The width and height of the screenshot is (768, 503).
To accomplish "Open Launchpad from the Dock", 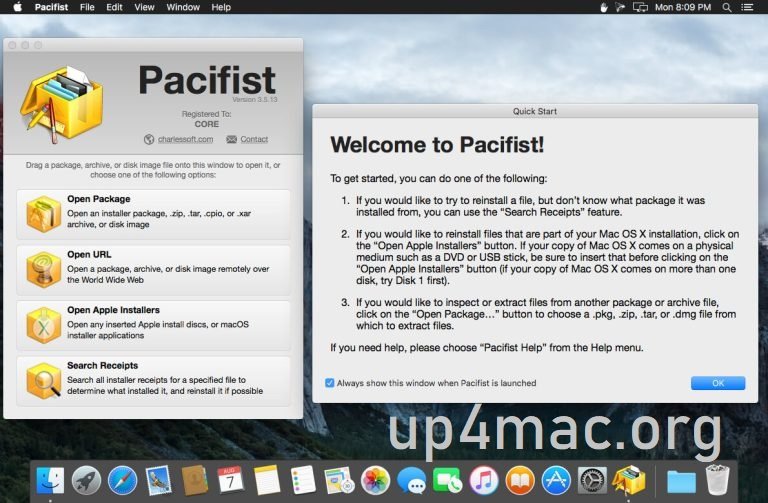I will pyautogui.click(x=86, y=480).
